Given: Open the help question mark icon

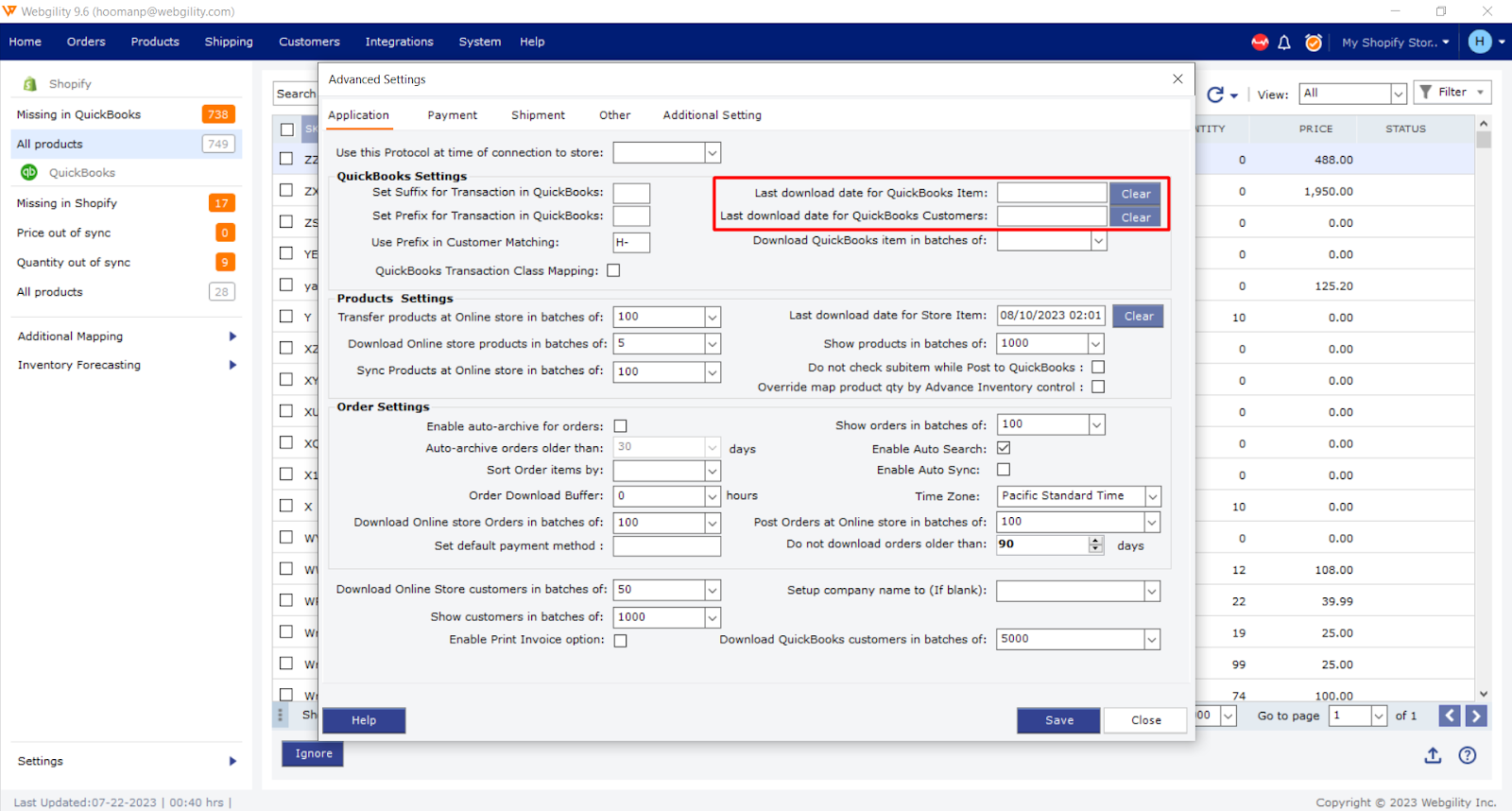Looking at the screenshot, I should click(x=1467, y=755).
